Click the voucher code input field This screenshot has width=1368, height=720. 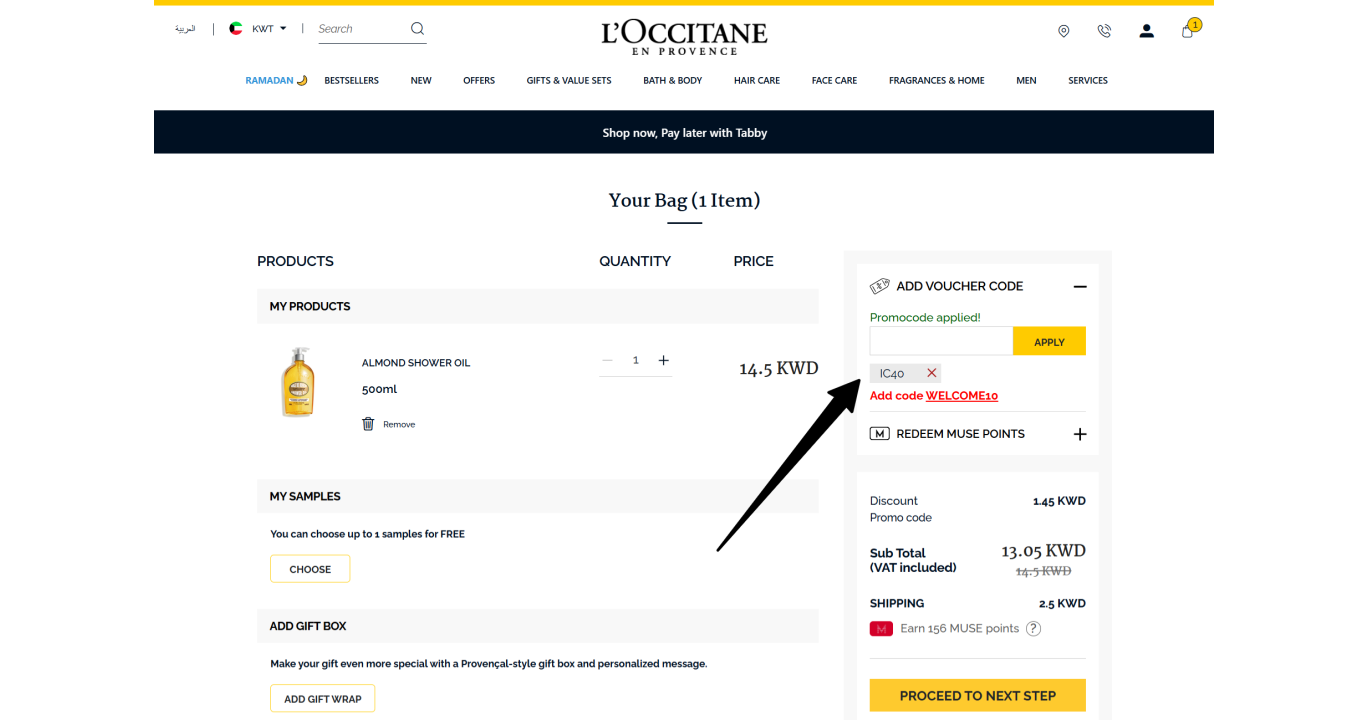click(x=941, y=341)
